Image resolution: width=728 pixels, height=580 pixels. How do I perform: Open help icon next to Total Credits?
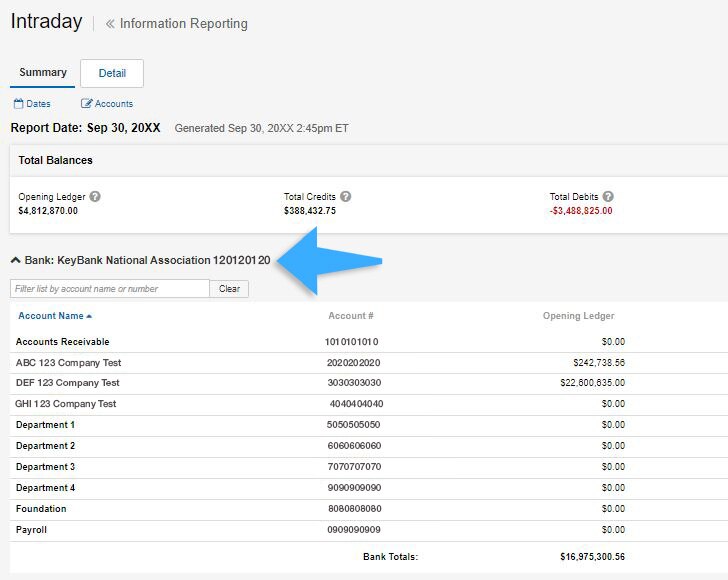tap(345, 197)
